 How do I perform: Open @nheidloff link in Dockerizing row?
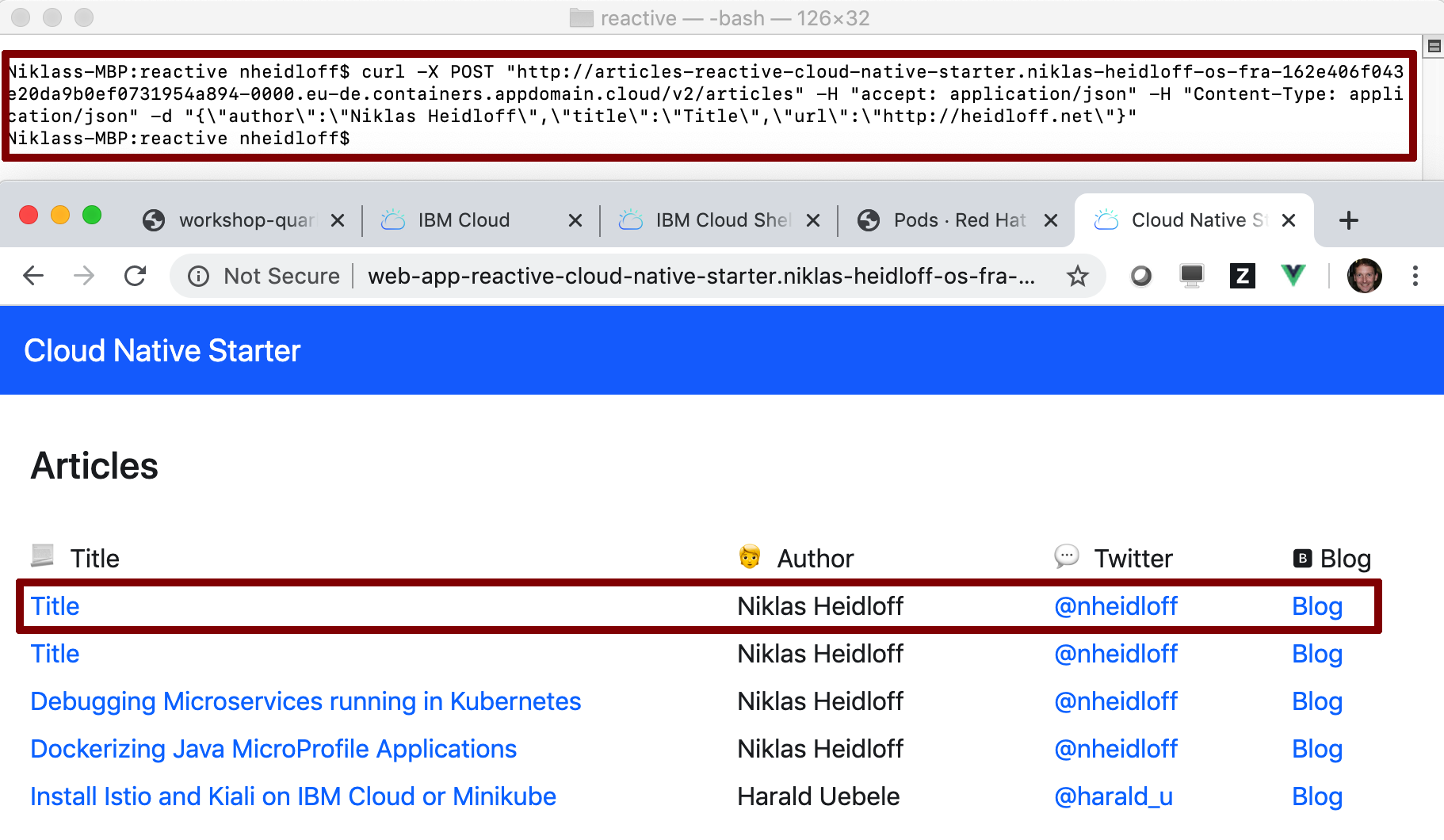point(1116,749)
